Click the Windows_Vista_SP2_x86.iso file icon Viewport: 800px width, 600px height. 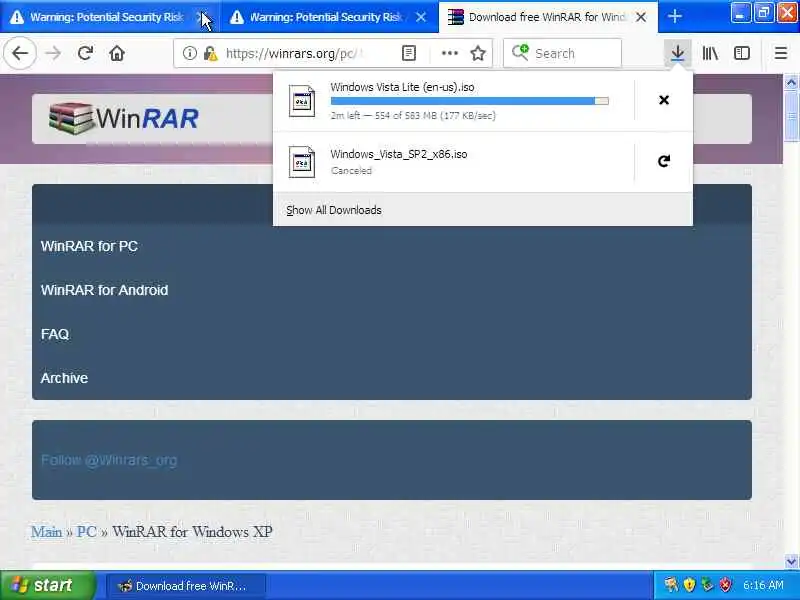click(302, 162)
